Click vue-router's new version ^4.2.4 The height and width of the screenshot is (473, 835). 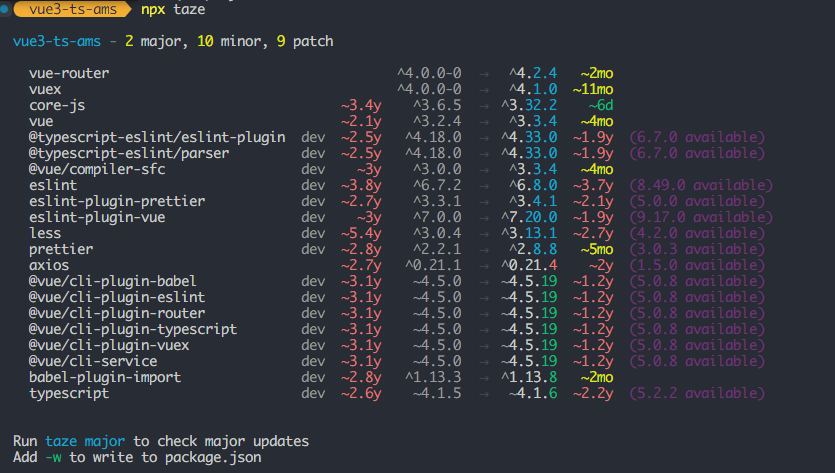[x=533, y=73]
